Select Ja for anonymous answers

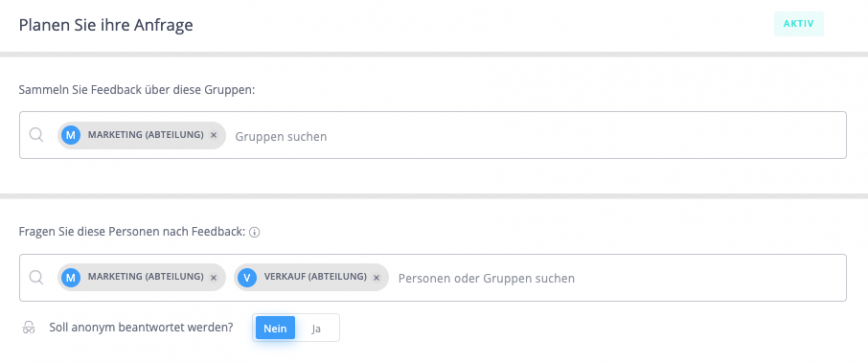pyautogui.click(x=317, y=328)
